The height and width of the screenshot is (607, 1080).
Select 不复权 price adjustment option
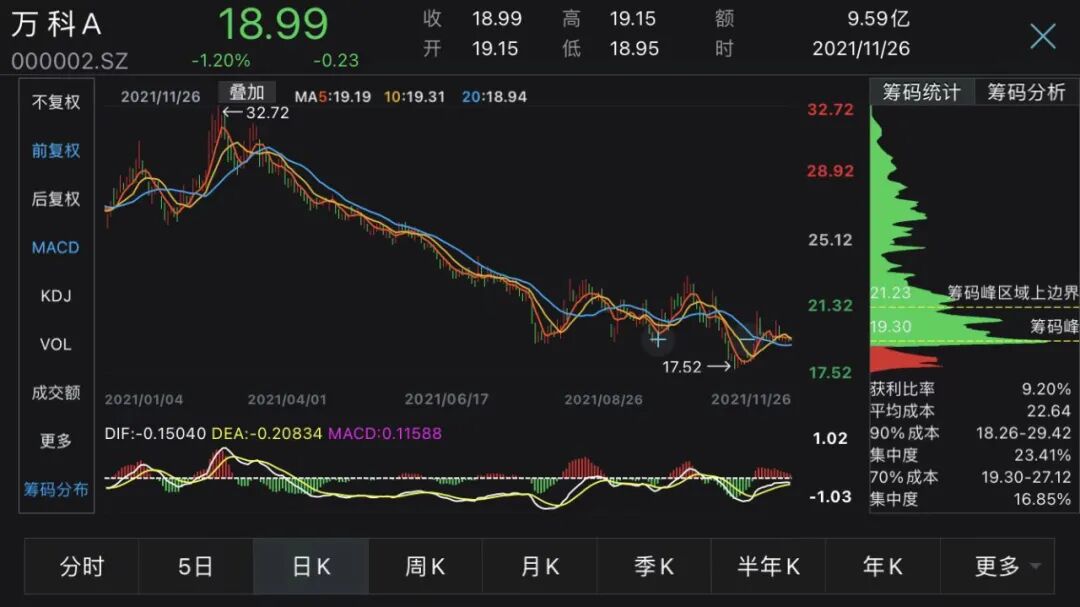click(56, 103)
